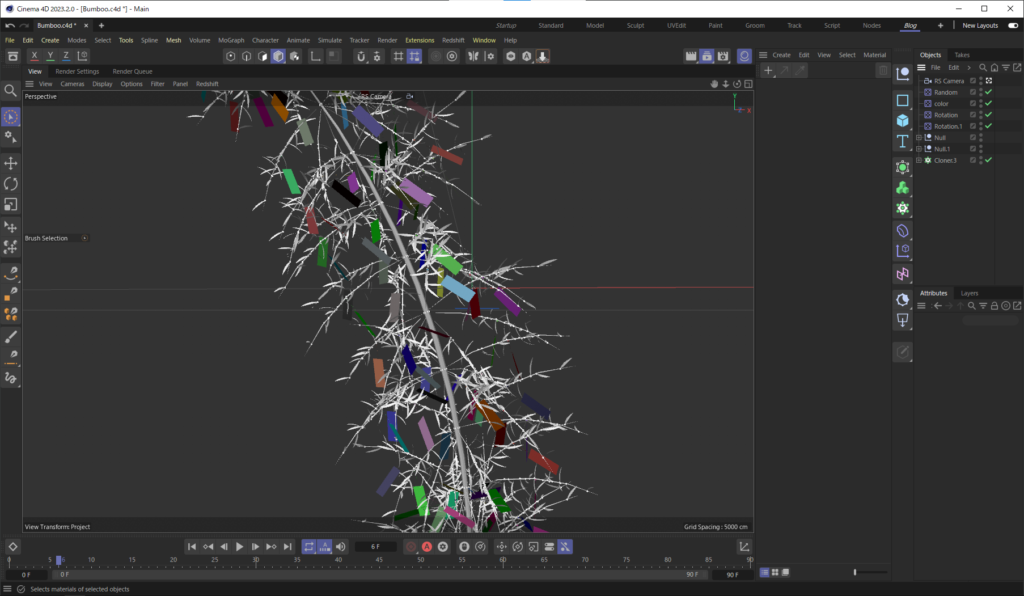Click the Render View button in the toolbar

click(x=691, y=56)
